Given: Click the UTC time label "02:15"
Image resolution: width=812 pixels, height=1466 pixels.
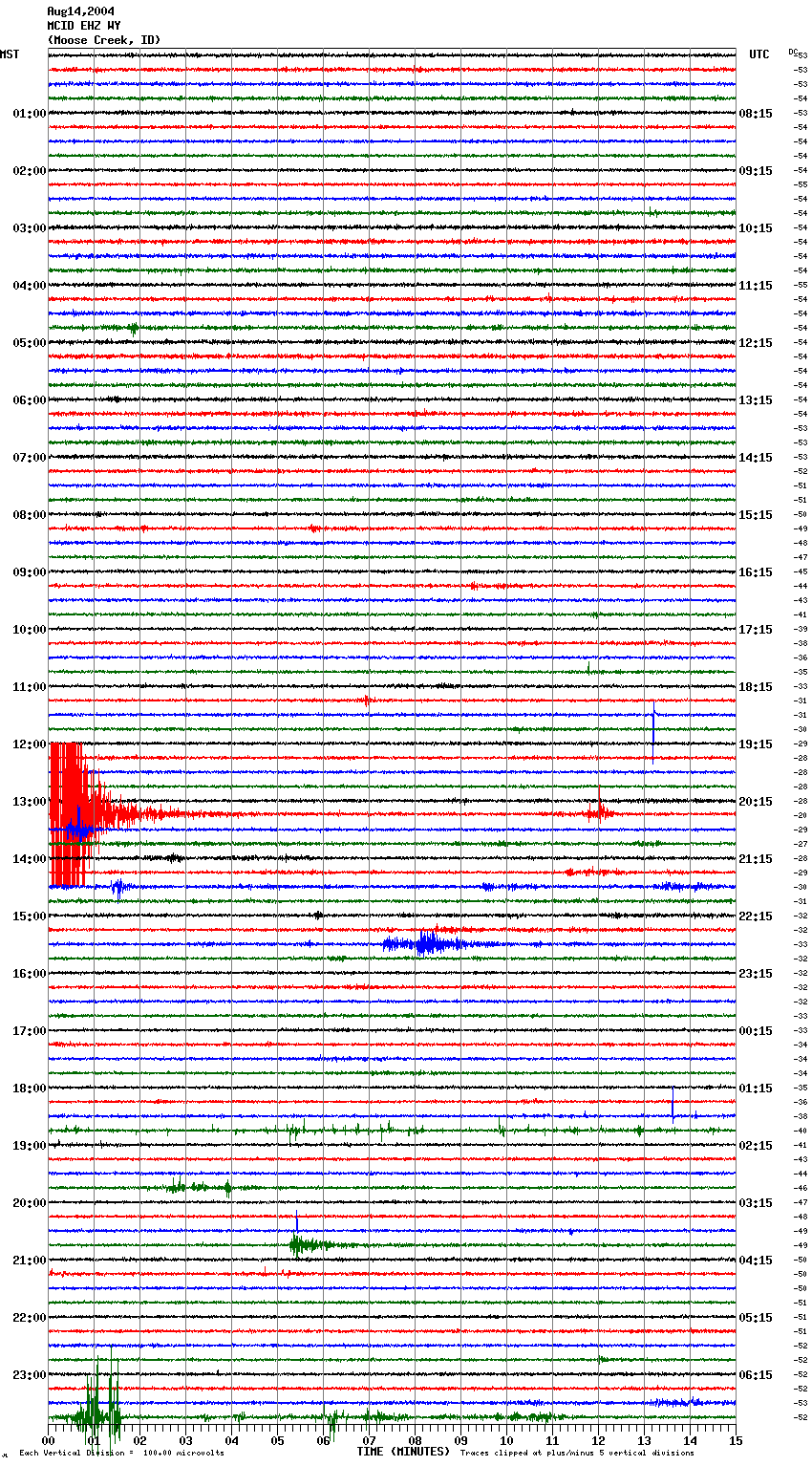Looking at the screenshot, I should (x=756, y=1146).
